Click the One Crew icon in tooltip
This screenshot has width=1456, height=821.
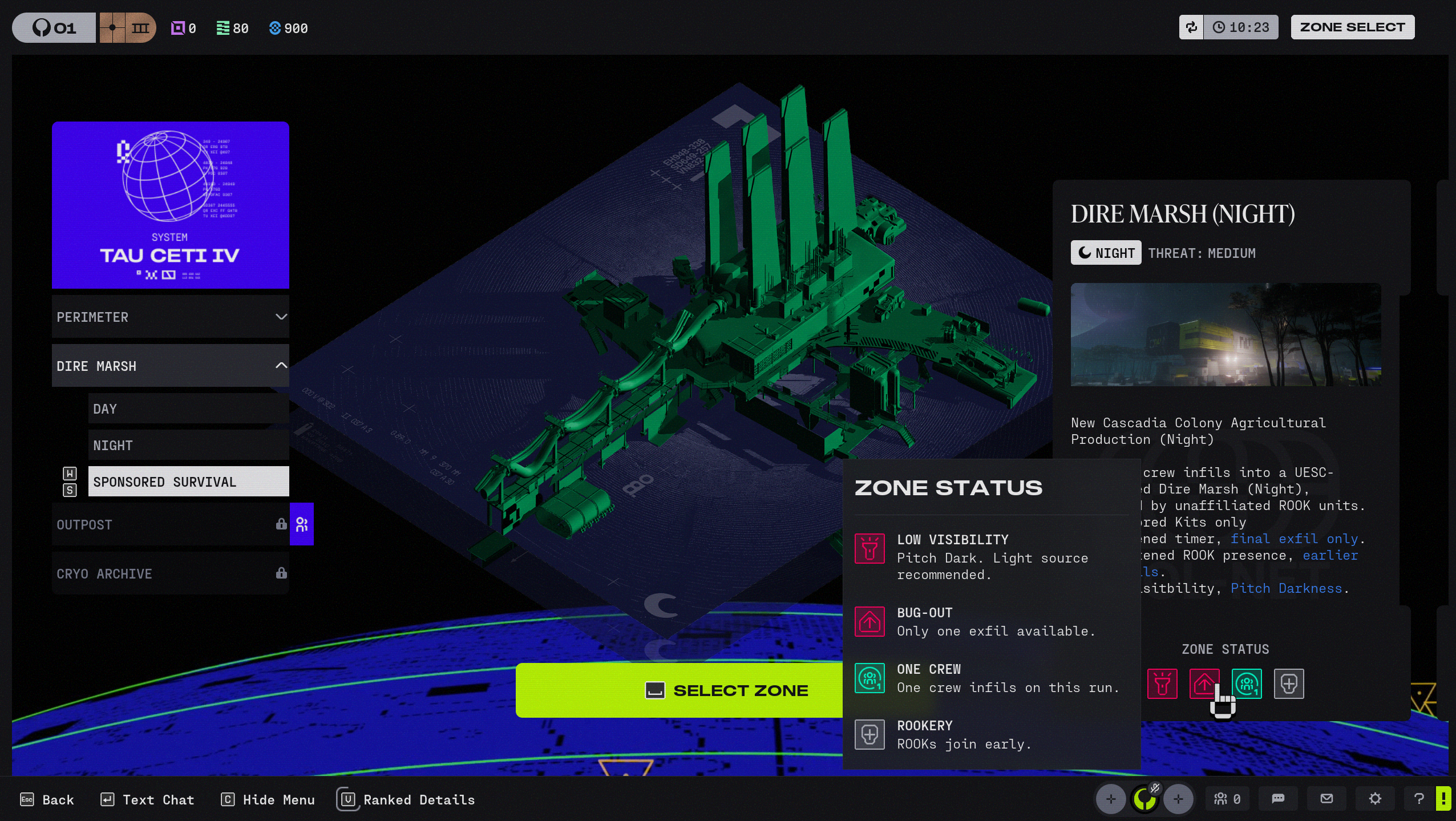tap(869, 678)
